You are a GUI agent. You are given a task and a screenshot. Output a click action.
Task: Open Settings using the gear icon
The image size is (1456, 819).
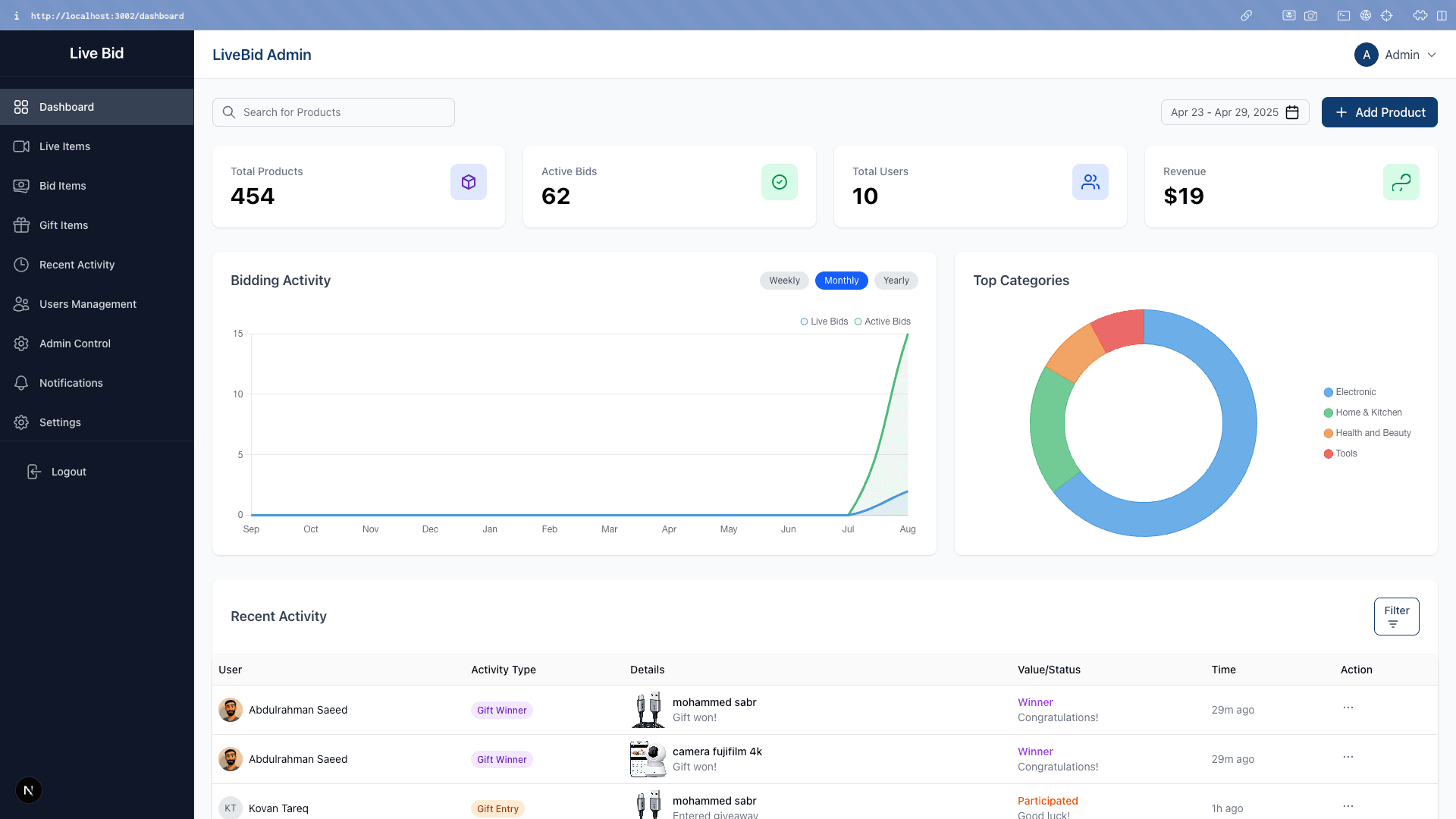[22, 422]
